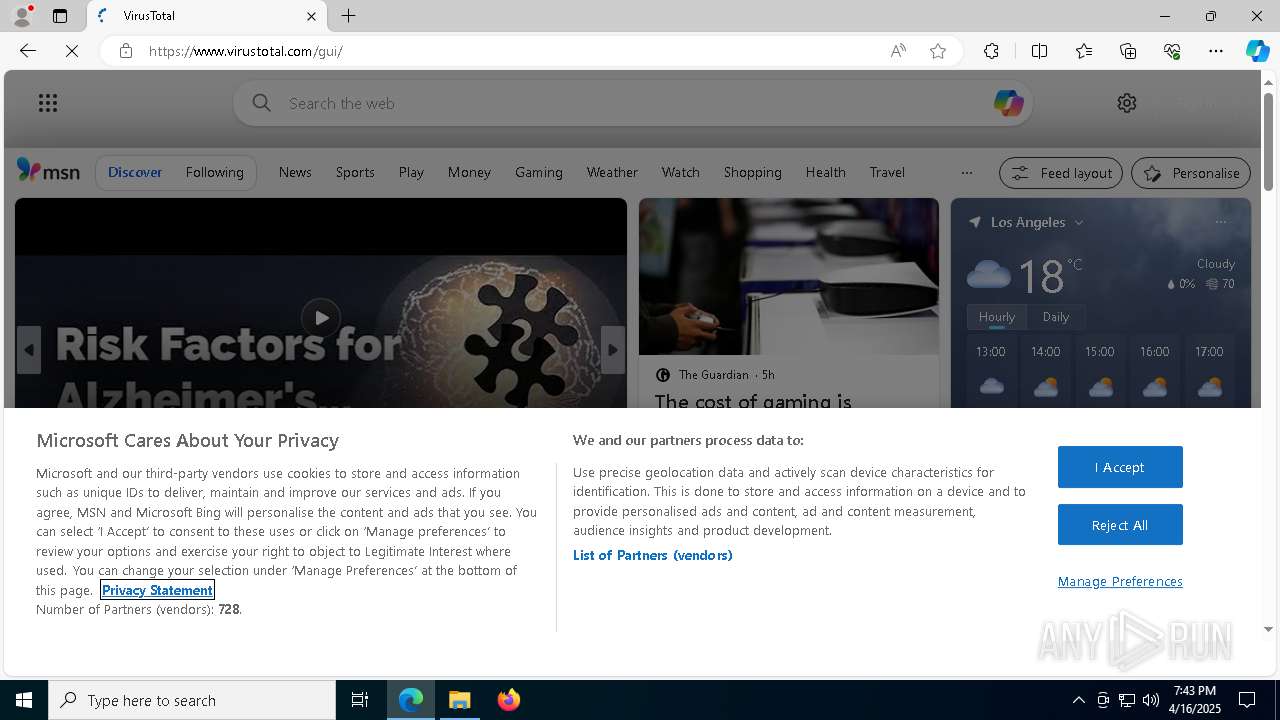
Task: Open Settings and more ellipsis menu
Action: point(1216,51)
